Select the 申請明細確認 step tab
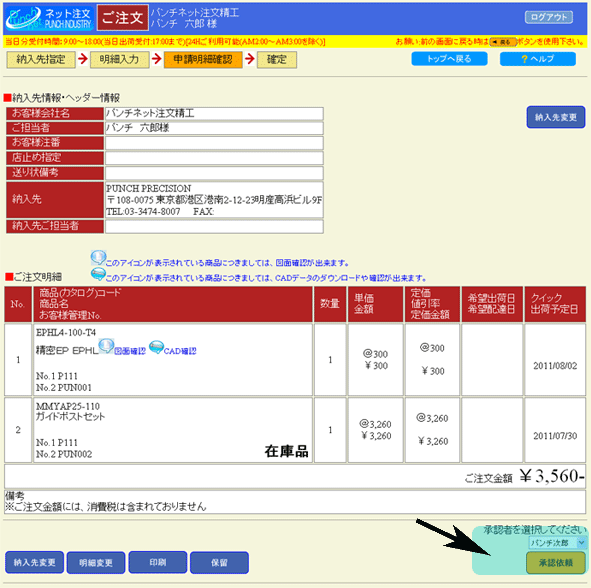Screen dimensions: 591x588 pyautogui.click(x=203, y=60)
